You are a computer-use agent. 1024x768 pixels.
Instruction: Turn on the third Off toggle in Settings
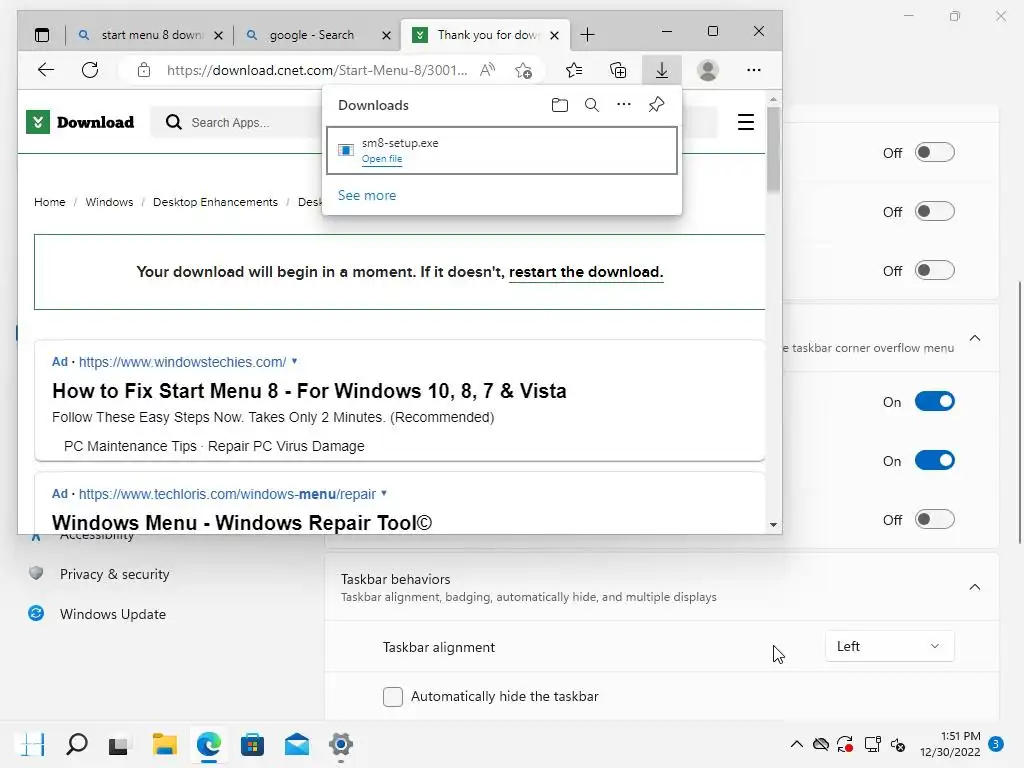pos(935,270)
